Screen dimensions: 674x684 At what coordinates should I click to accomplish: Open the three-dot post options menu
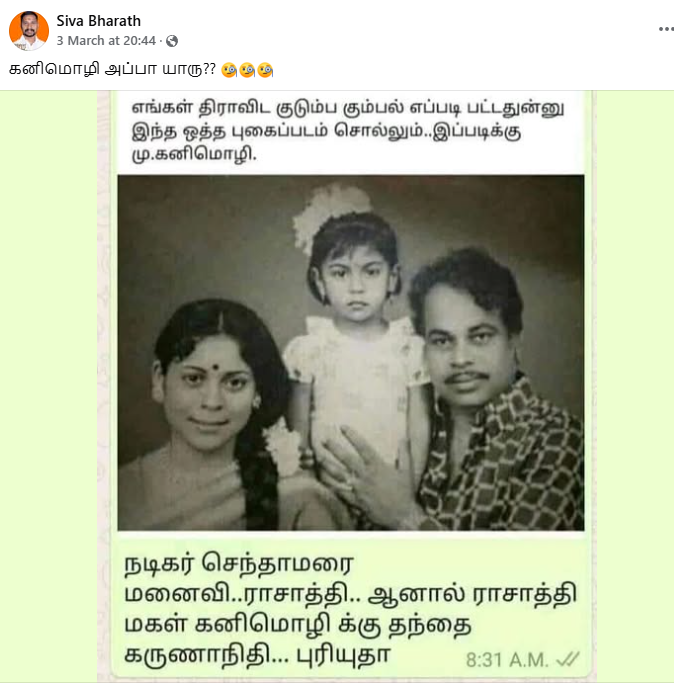point(666,29)
